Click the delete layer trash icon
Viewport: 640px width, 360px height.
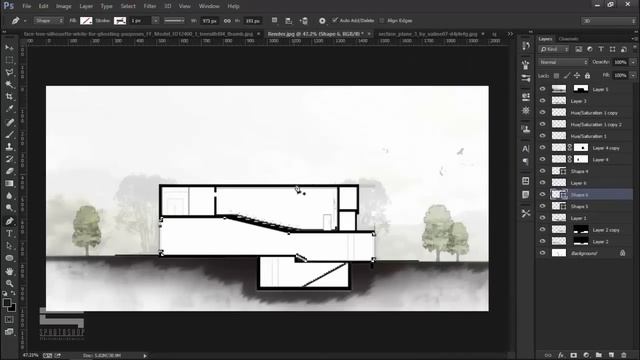pyautogui.click(x=624, y=355)
